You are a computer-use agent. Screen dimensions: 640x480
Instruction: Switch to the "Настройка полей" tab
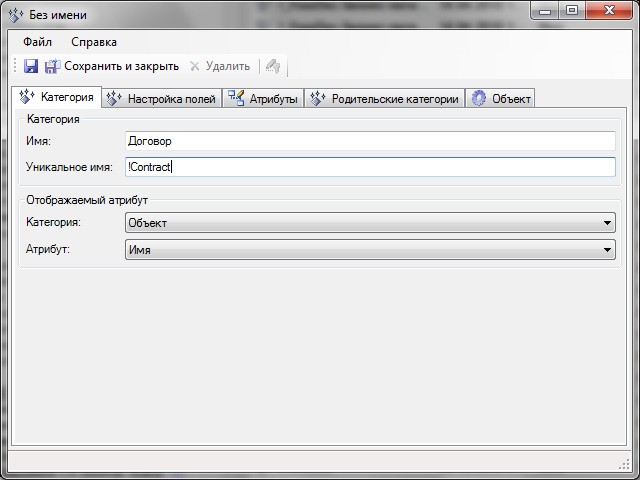click(161, 98)
